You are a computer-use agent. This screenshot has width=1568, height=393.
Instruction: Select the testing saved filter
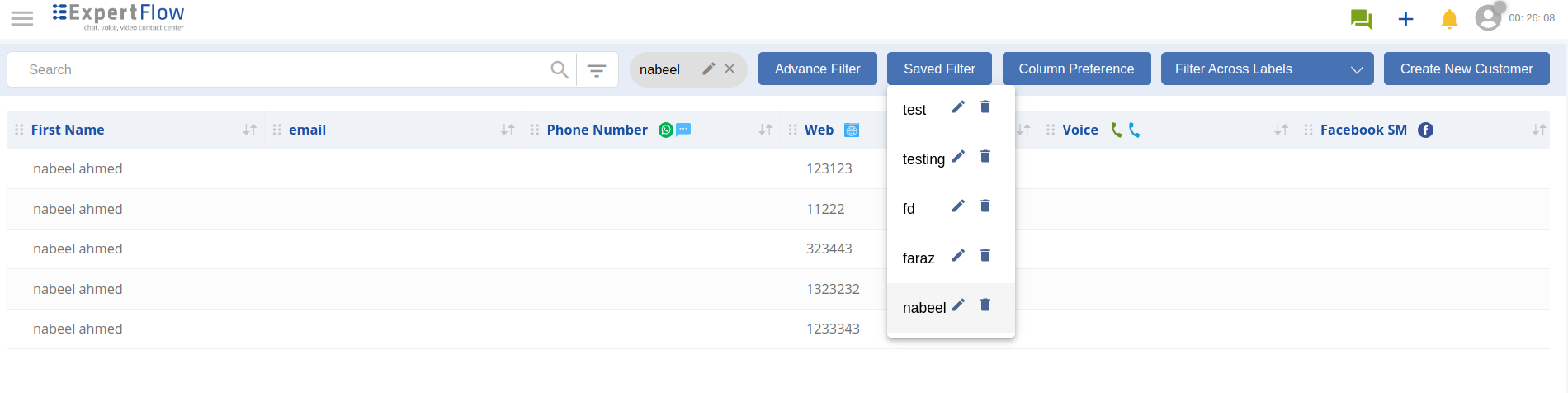tap(923, 159)
